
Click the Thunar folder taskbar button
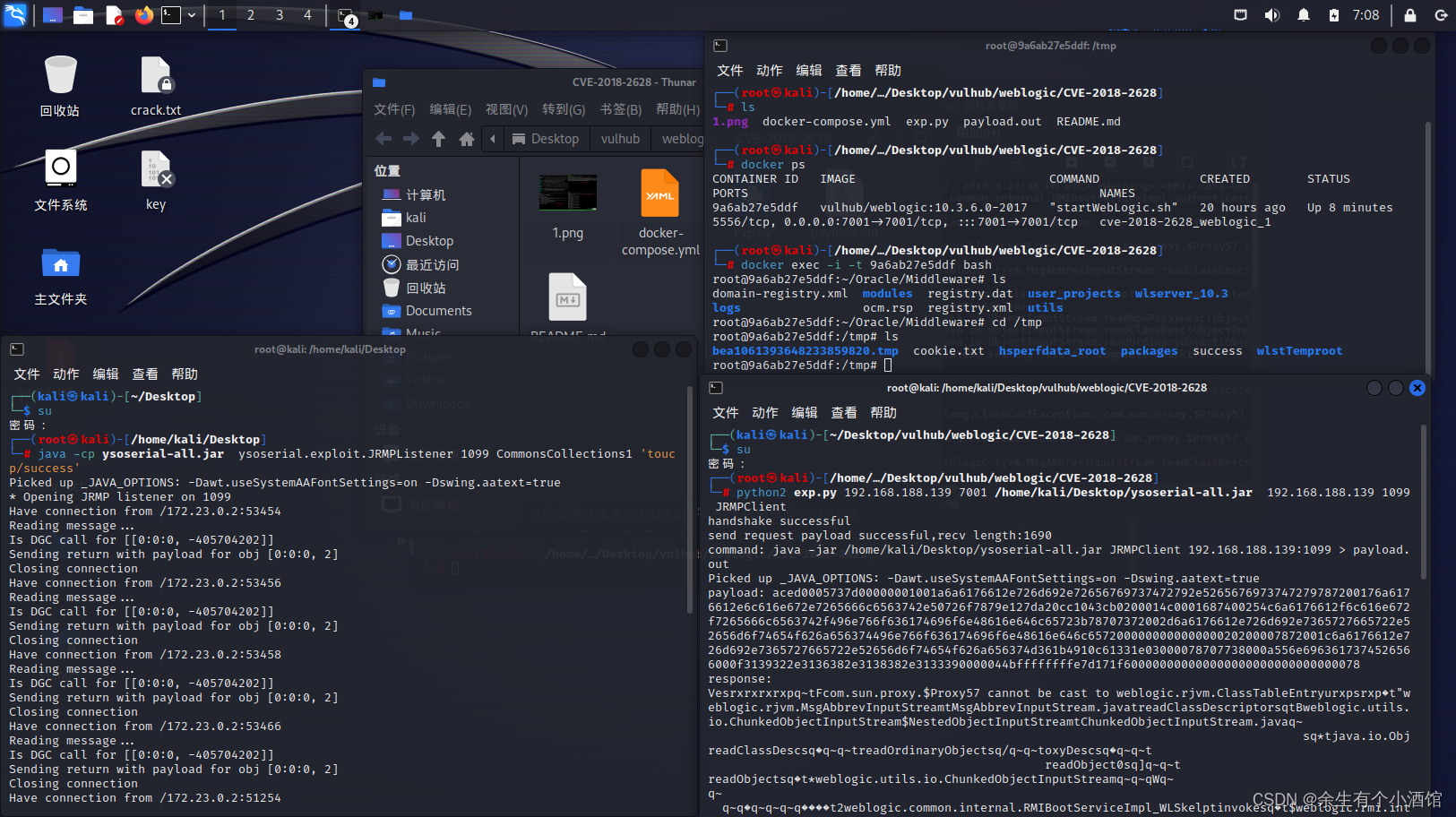click(405, 15)
